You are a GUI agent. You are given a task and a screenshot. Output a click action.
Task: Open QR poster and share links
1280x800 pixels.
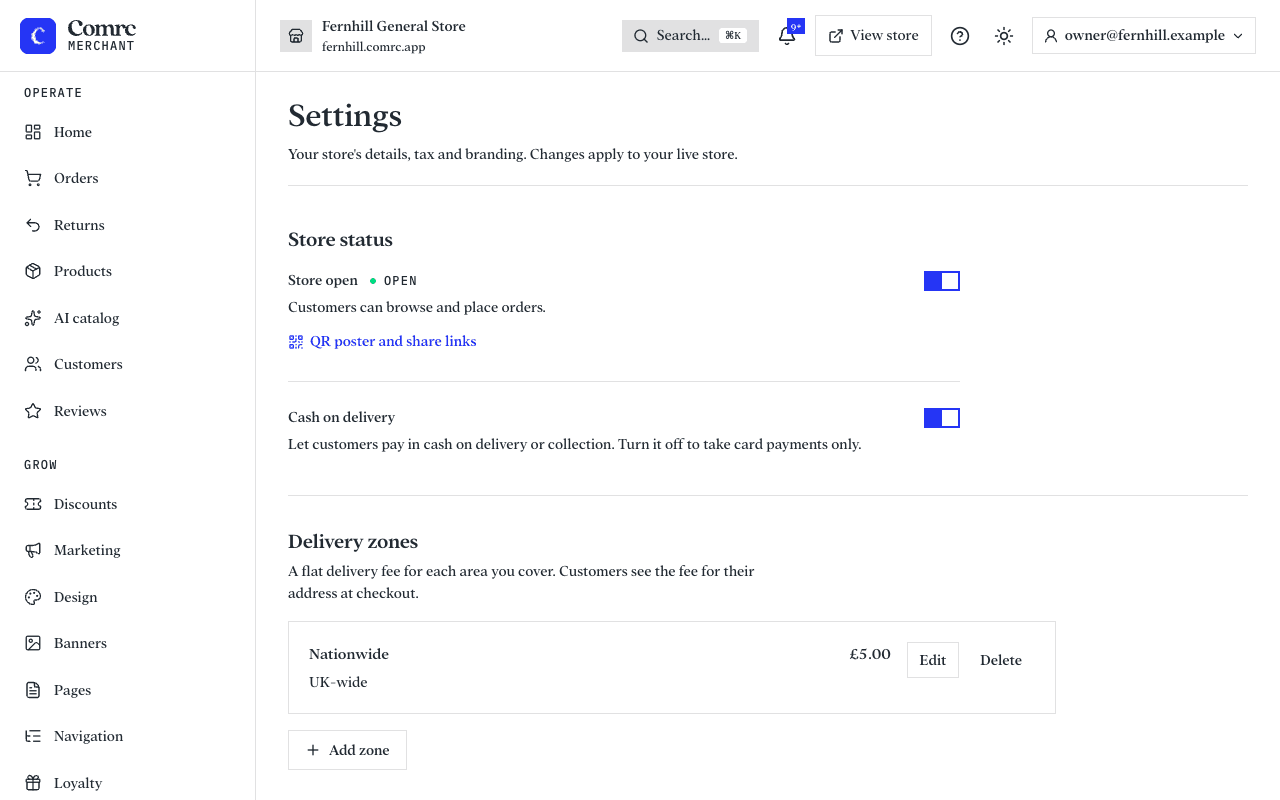tap(382, 342)
